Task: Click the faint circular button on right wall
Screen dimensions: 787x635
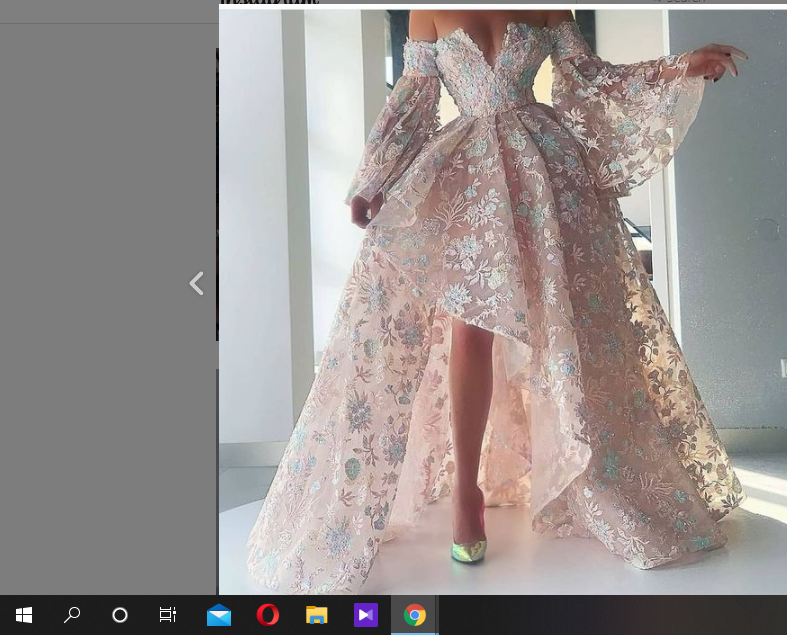Action: [768, 230]
